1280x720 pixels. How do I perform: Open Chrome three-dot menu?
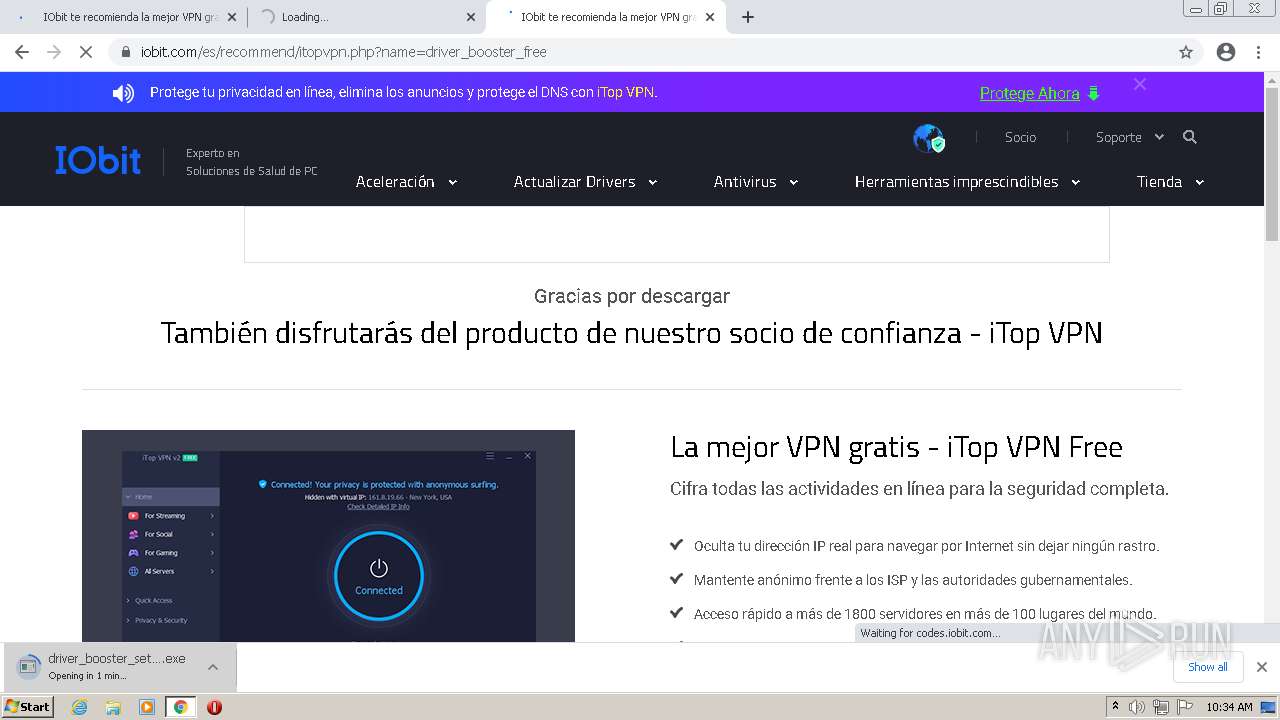click(1258, 52)
